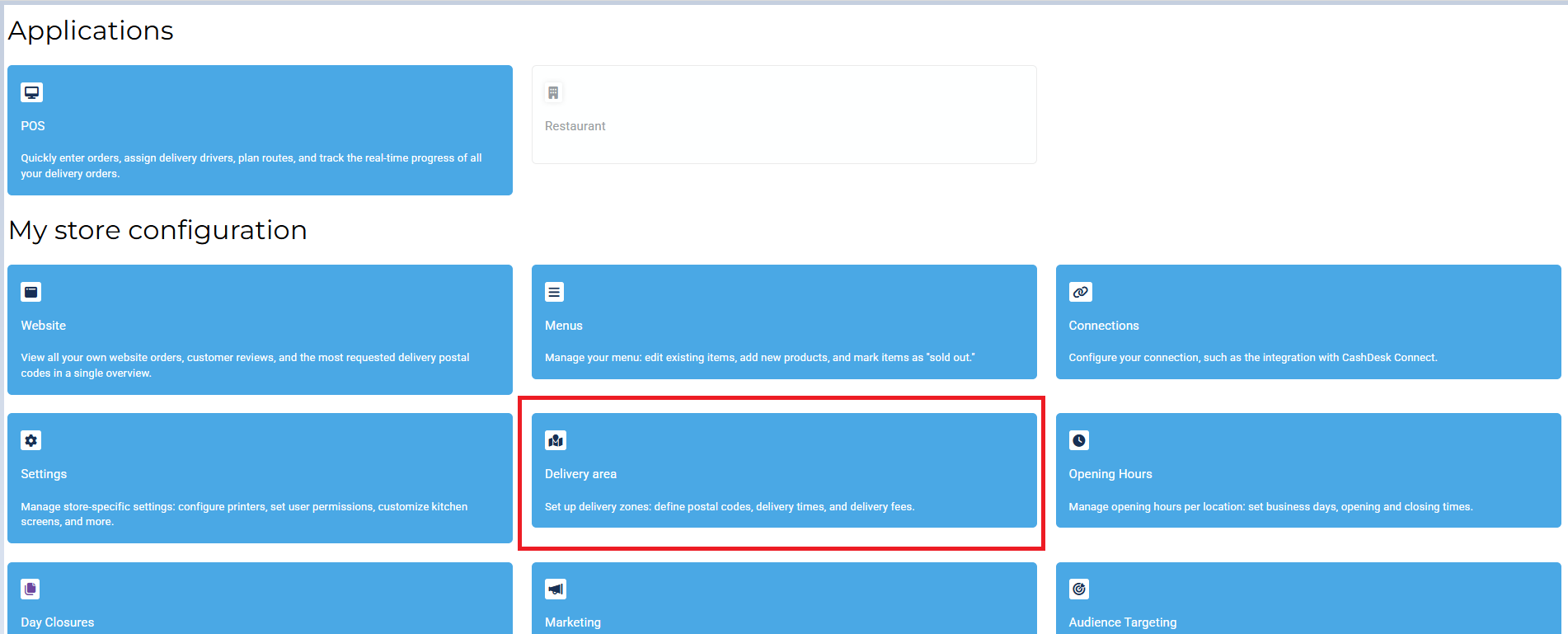Viewport: 1568px width, 634px height.
Task: Go to Delivery area via postal codes description
Action: tap(730, 507)
